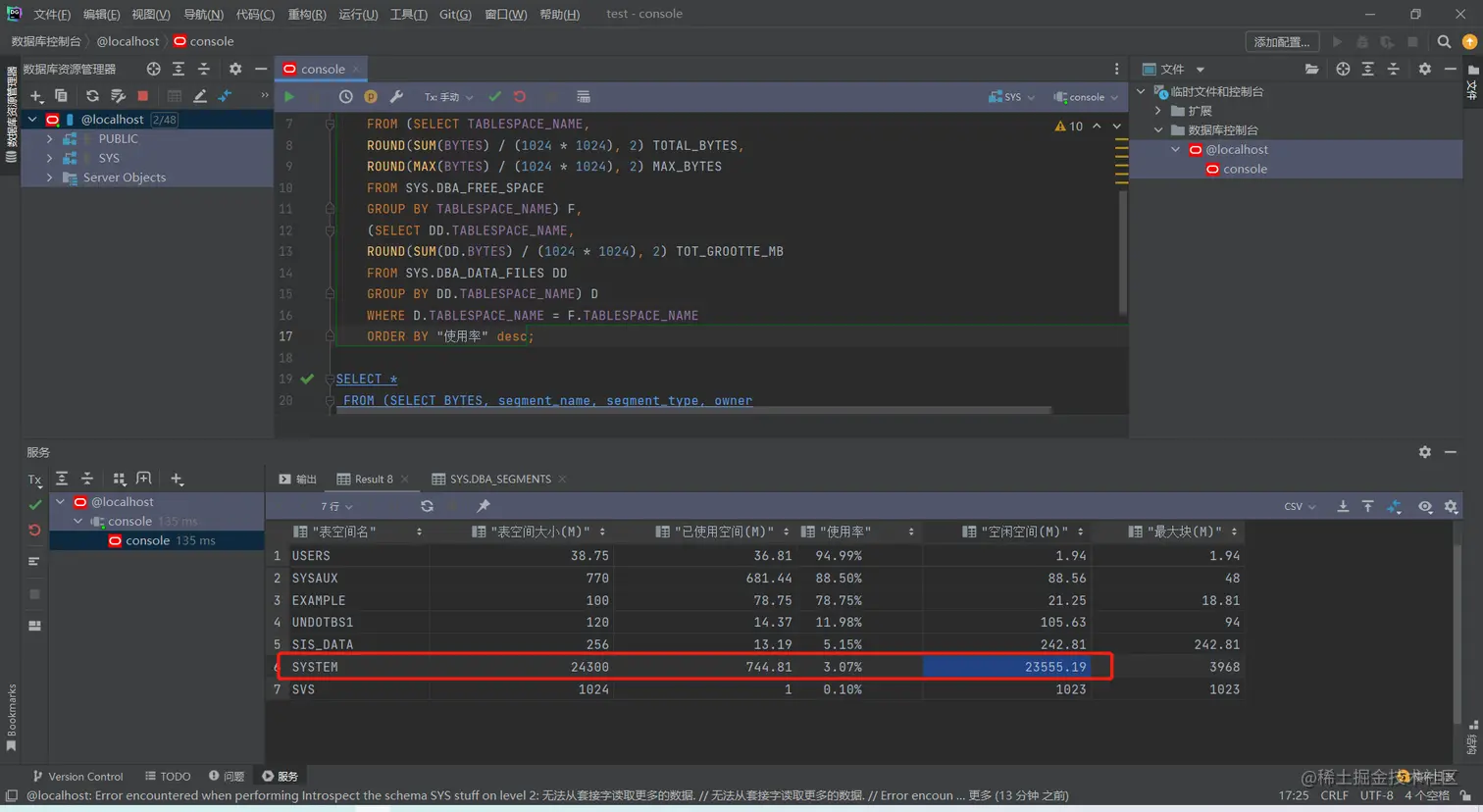This screenshot has height=812, width=1483.
Task: Open Files panel gear settings
Action: tap(1425, 69)
